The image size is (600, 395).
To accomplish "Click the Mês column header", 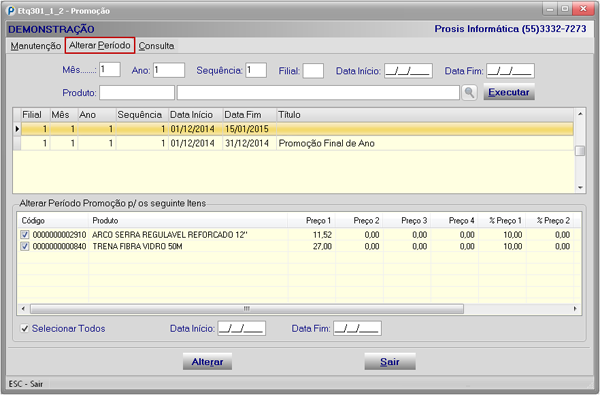I will [x=64, y=115].
